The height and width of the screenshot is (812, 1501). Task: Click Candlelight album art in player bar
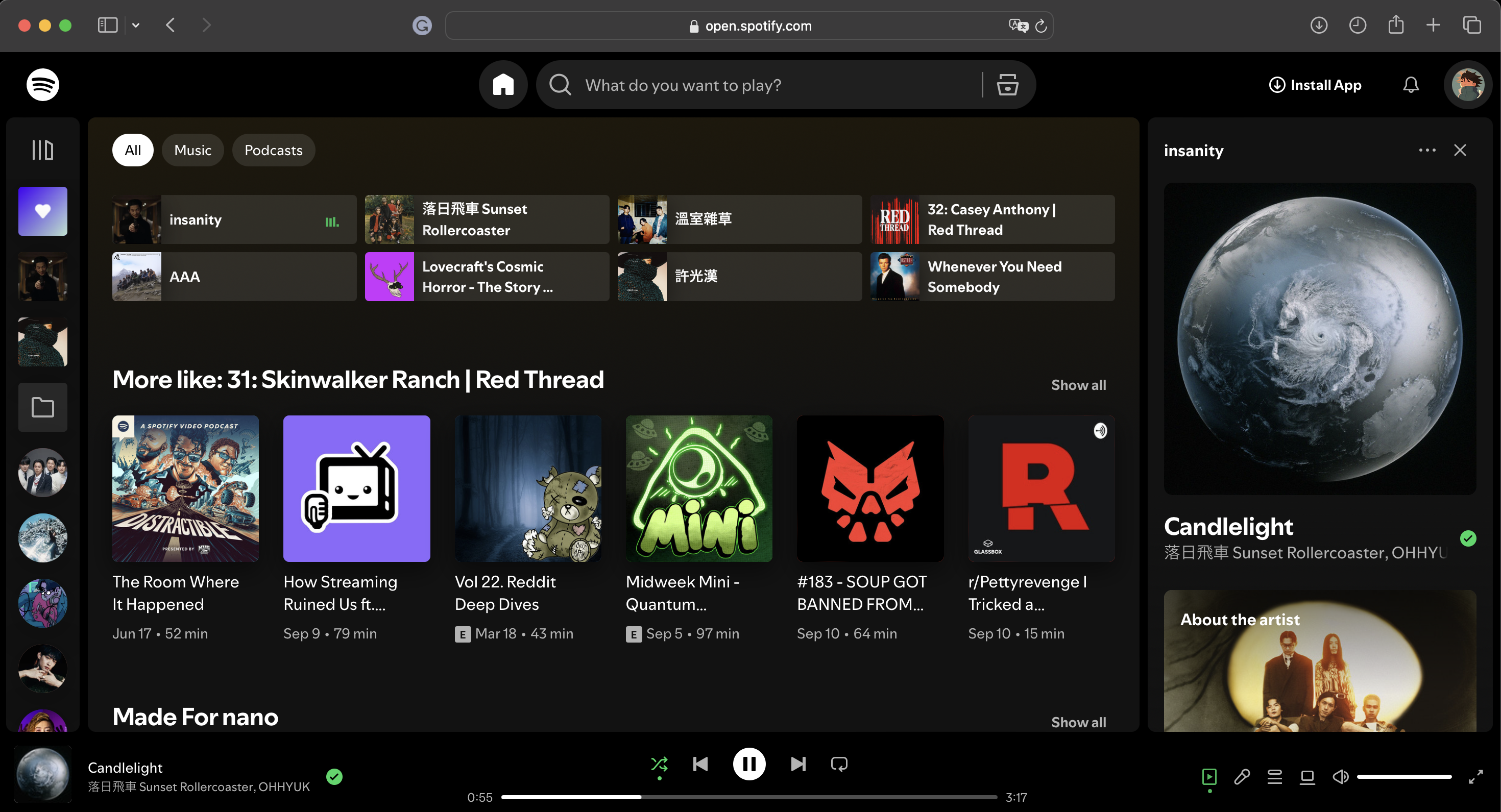(42, 775)
